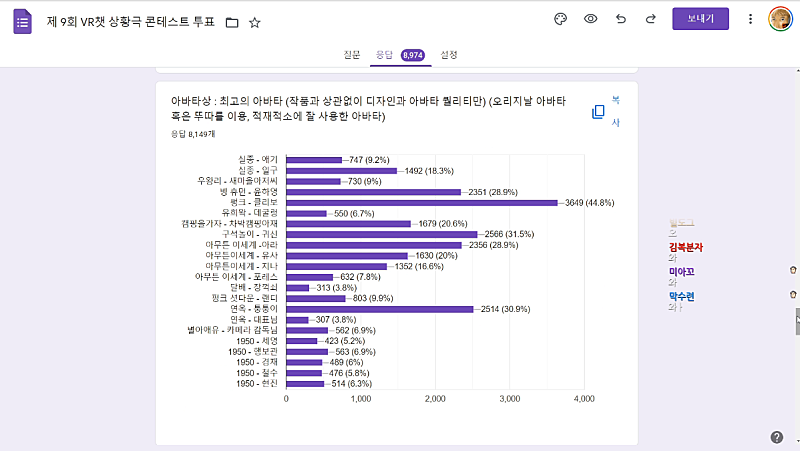Click the 1950 - 세영 row label
The width and height of the screenshot is (800, 451).
click(x=257, y=341)
